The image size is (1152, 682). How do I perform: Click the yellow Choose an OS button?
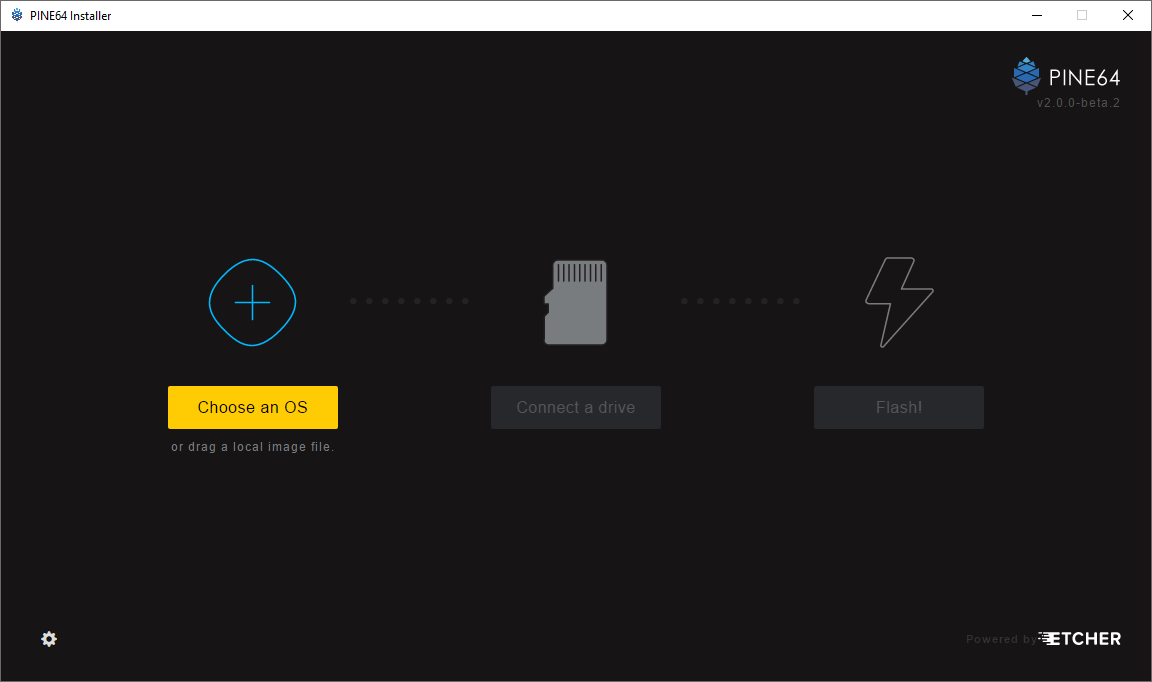(253, 407)
